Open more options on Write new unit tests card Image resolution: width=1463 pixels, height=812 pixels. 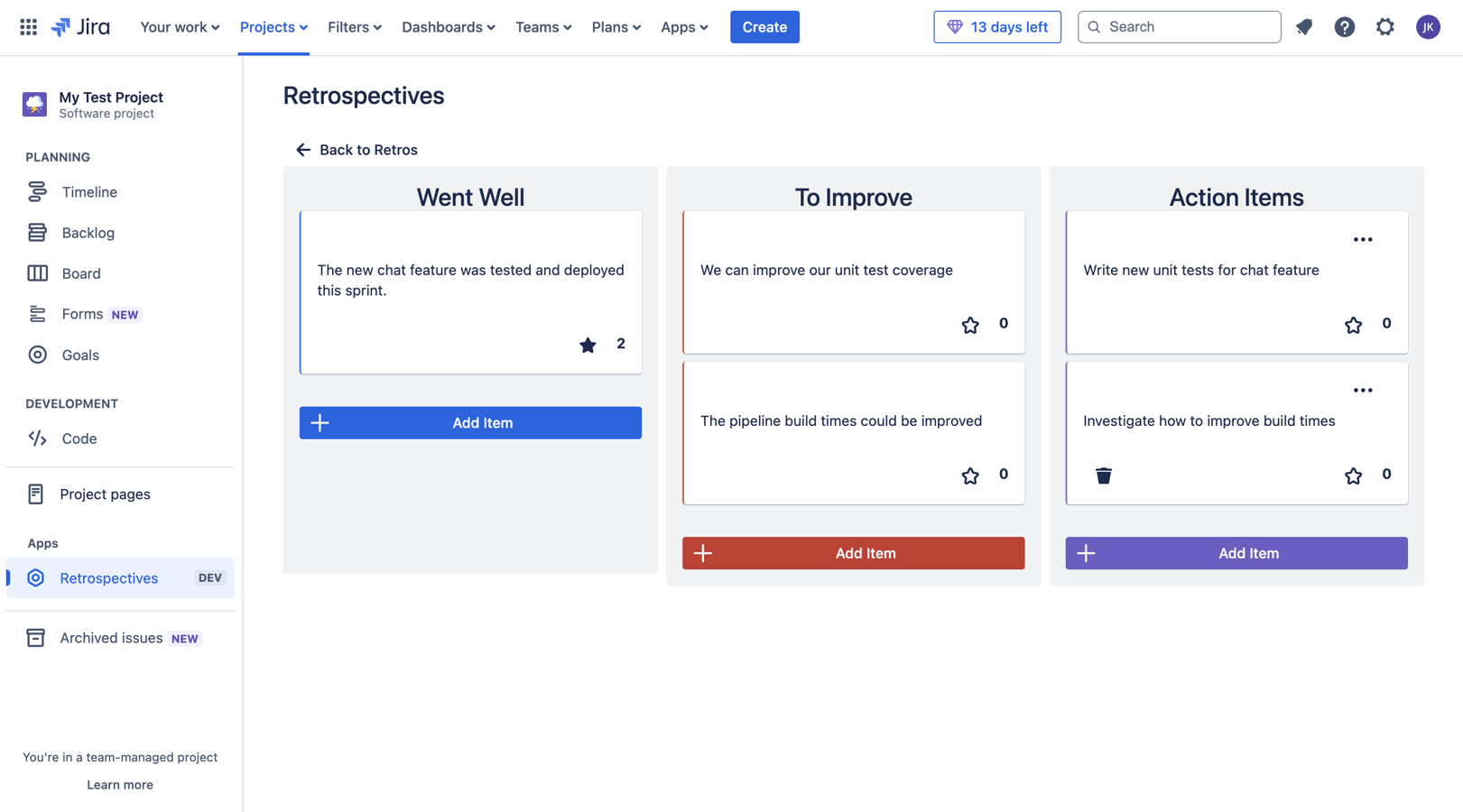pos(1363,240)
